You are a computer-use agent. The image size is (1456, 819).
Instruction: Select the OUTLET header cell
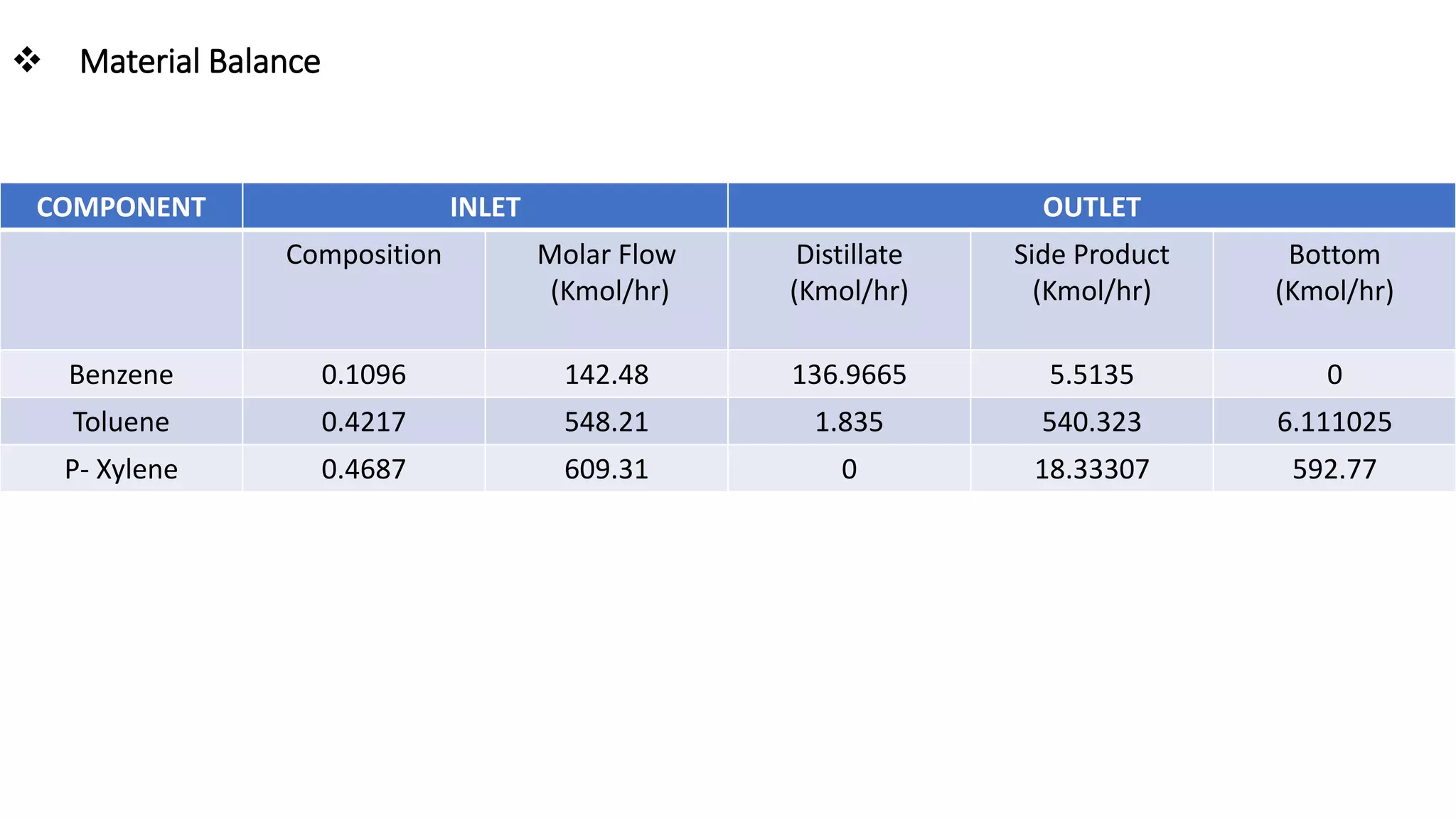click(1091, 207)
